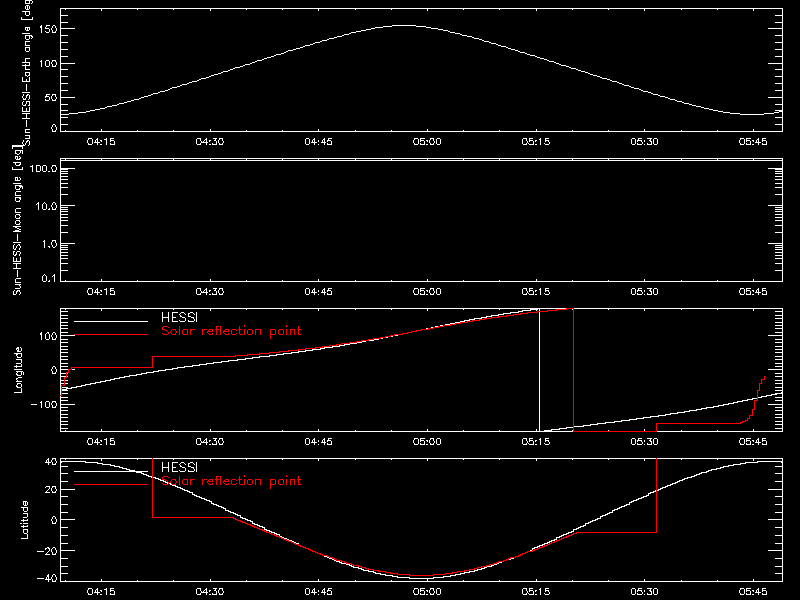Click 05:00 time label under Earth angle plot
This screenshot has width=800, height=600.
[427, 142]
